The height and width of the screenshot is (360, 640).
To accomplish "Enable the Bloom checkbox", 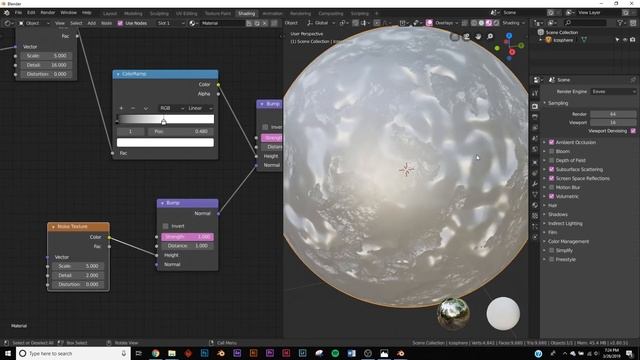I will point(551,151).
